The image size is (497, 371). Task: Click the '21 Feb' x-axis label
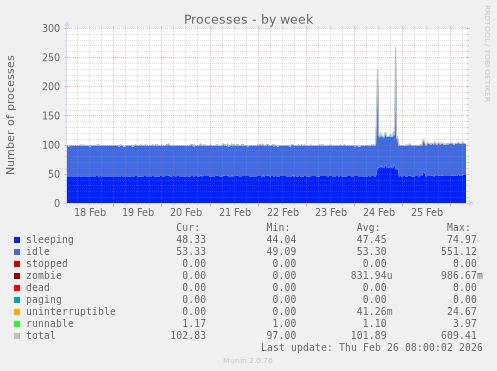(x=235, y=212)
